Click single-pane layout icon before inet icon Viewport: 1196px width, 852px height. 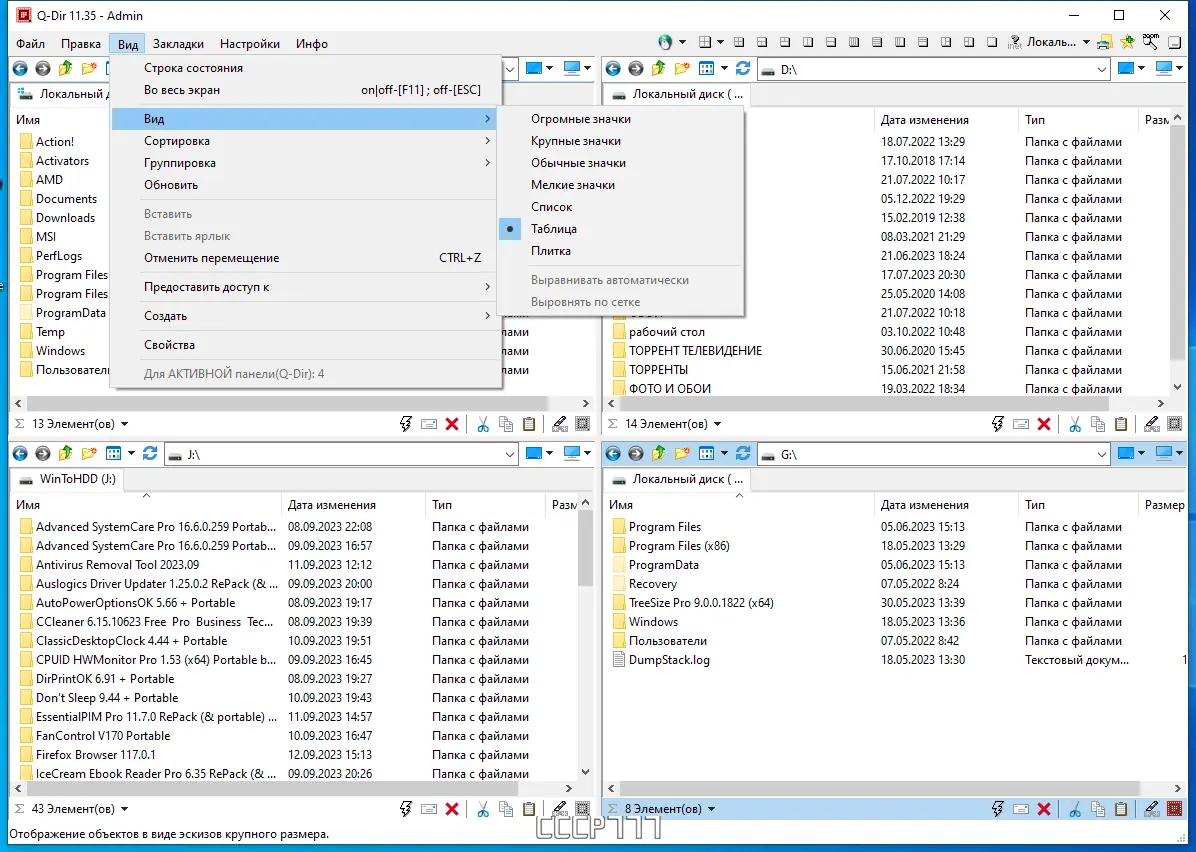992,42
